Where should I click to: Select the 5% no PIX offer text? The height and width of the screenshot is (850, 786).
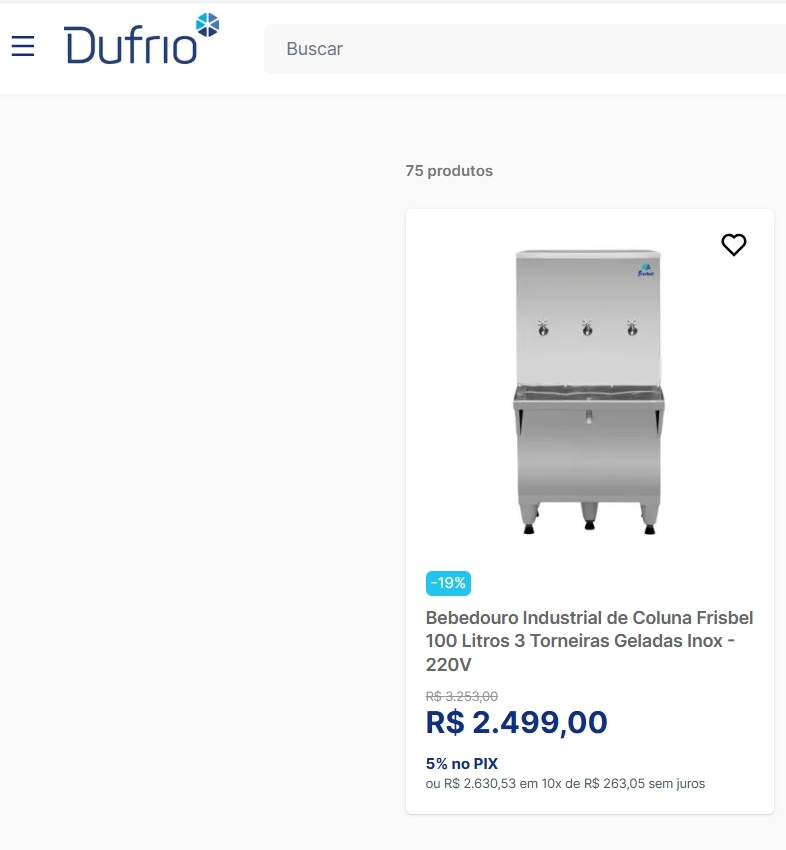click(x=462, y=764)
